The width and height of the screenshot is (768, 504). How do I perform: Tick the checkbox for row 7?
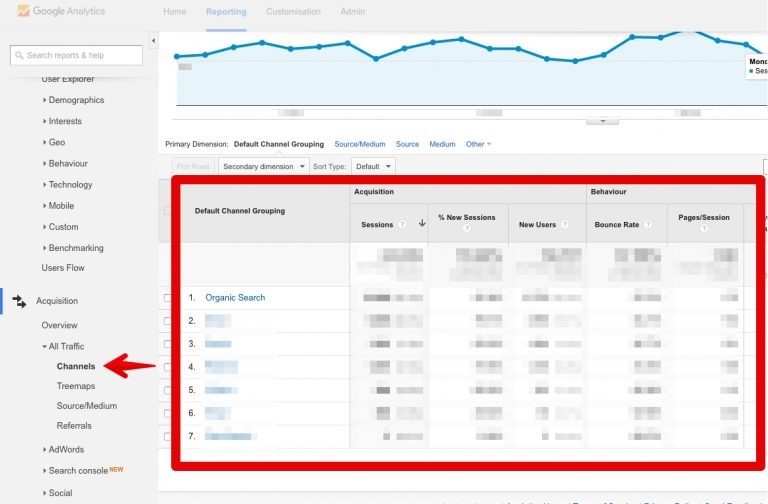click(x=168, y=436)
